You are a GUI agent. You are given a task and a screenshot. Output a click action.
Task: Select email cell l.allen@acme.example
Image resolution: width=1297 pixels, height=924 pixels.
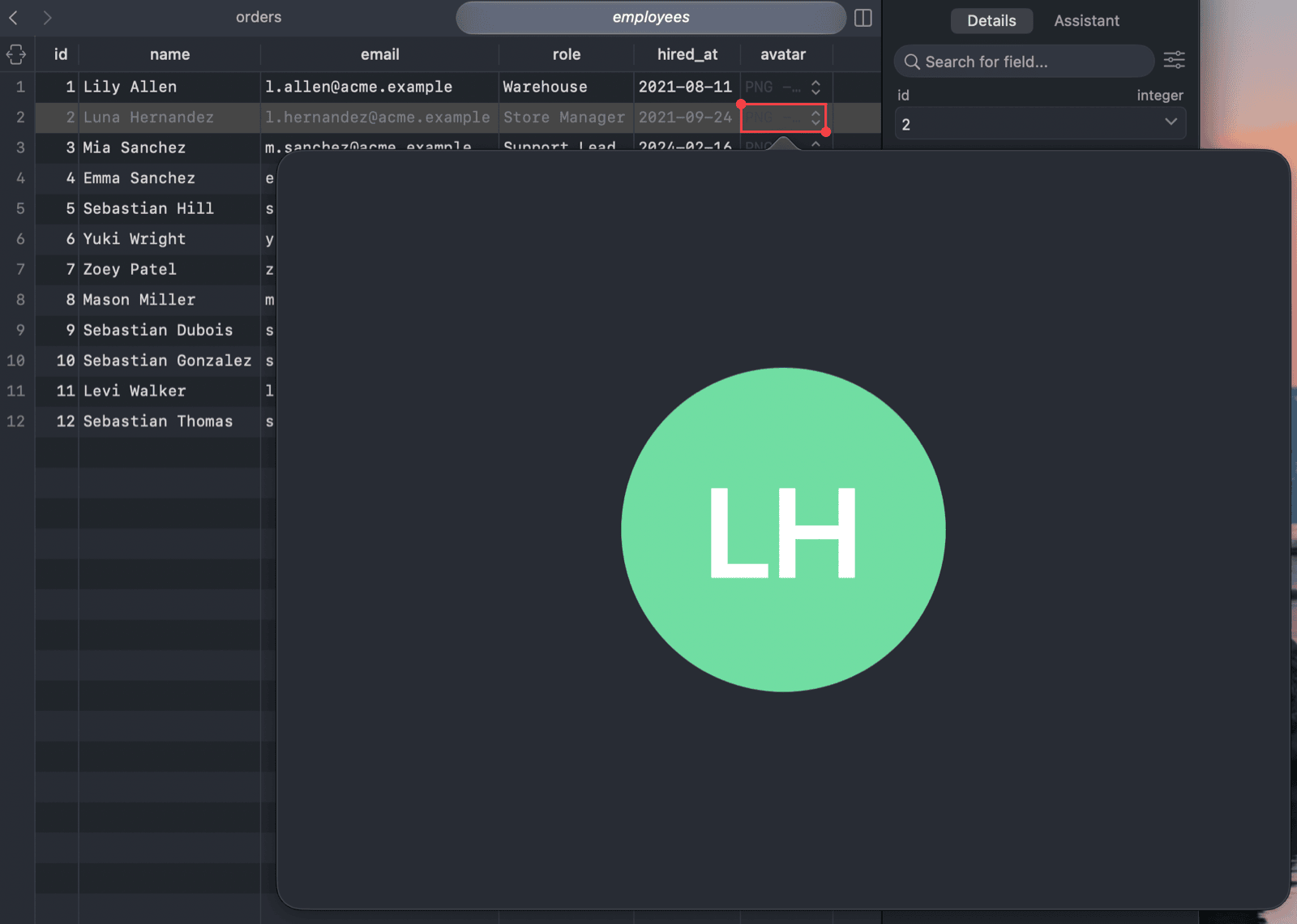pos(379,87)
